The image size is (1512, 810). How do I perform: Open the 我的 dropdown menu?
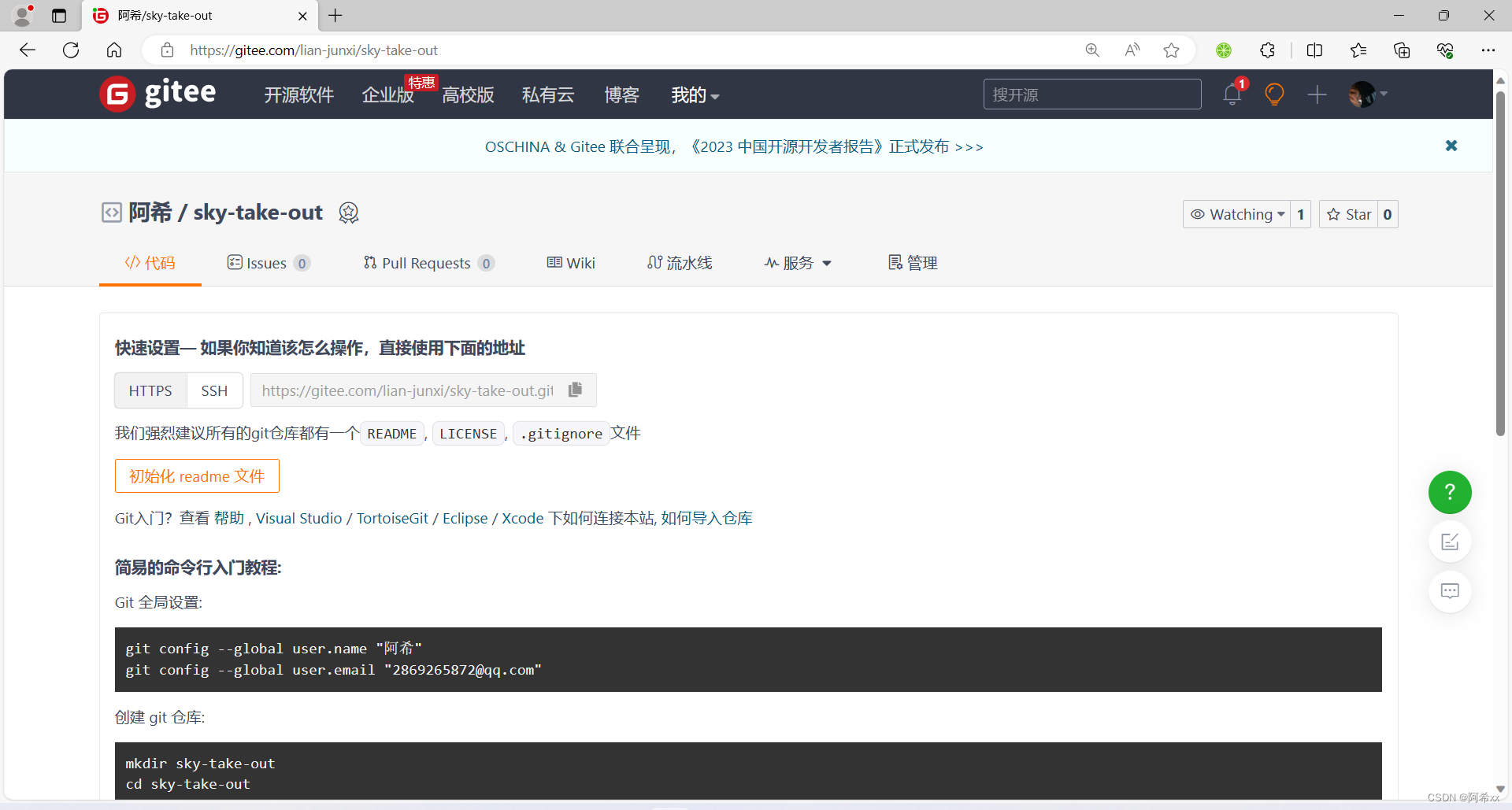click(694, 94)
